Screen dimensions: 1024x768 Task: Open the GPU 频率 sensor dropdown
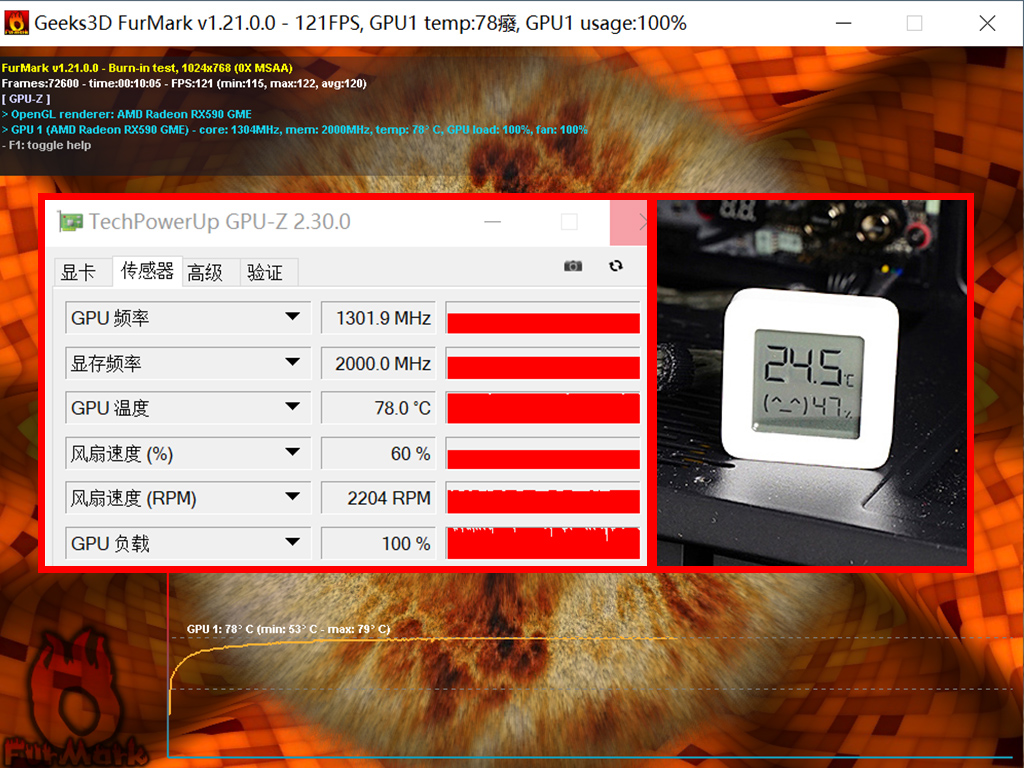coord(294,317)
